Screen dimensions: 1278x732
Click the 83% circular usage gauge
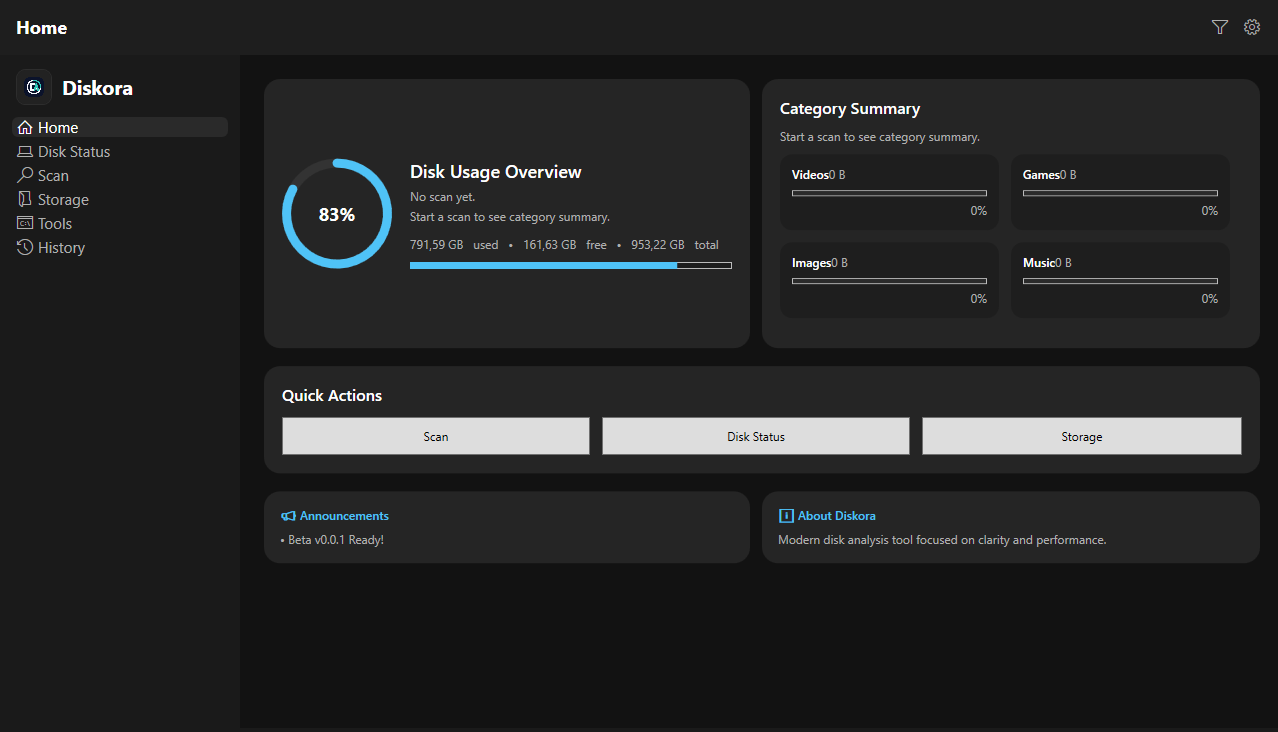[337, 214]
